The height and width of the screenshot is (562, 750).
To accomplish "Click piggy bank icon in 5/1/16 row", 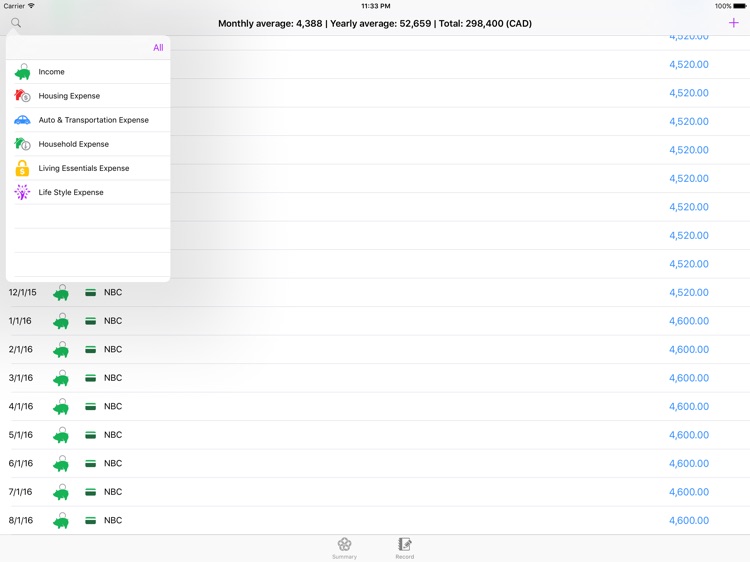I will coord(61,435).
